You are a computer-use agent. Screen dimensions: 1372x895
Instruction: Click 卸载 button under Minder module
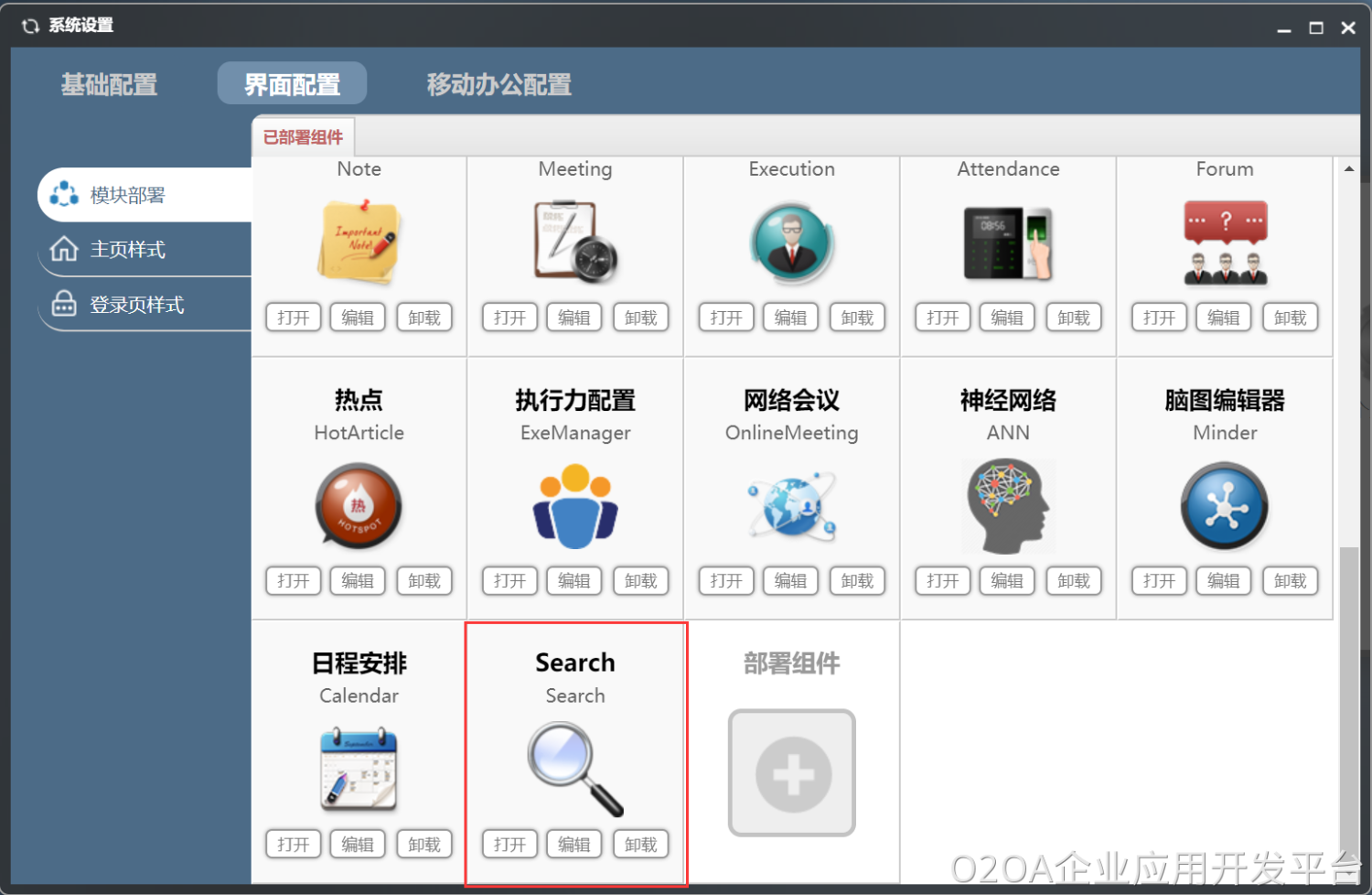(1291, 581)
